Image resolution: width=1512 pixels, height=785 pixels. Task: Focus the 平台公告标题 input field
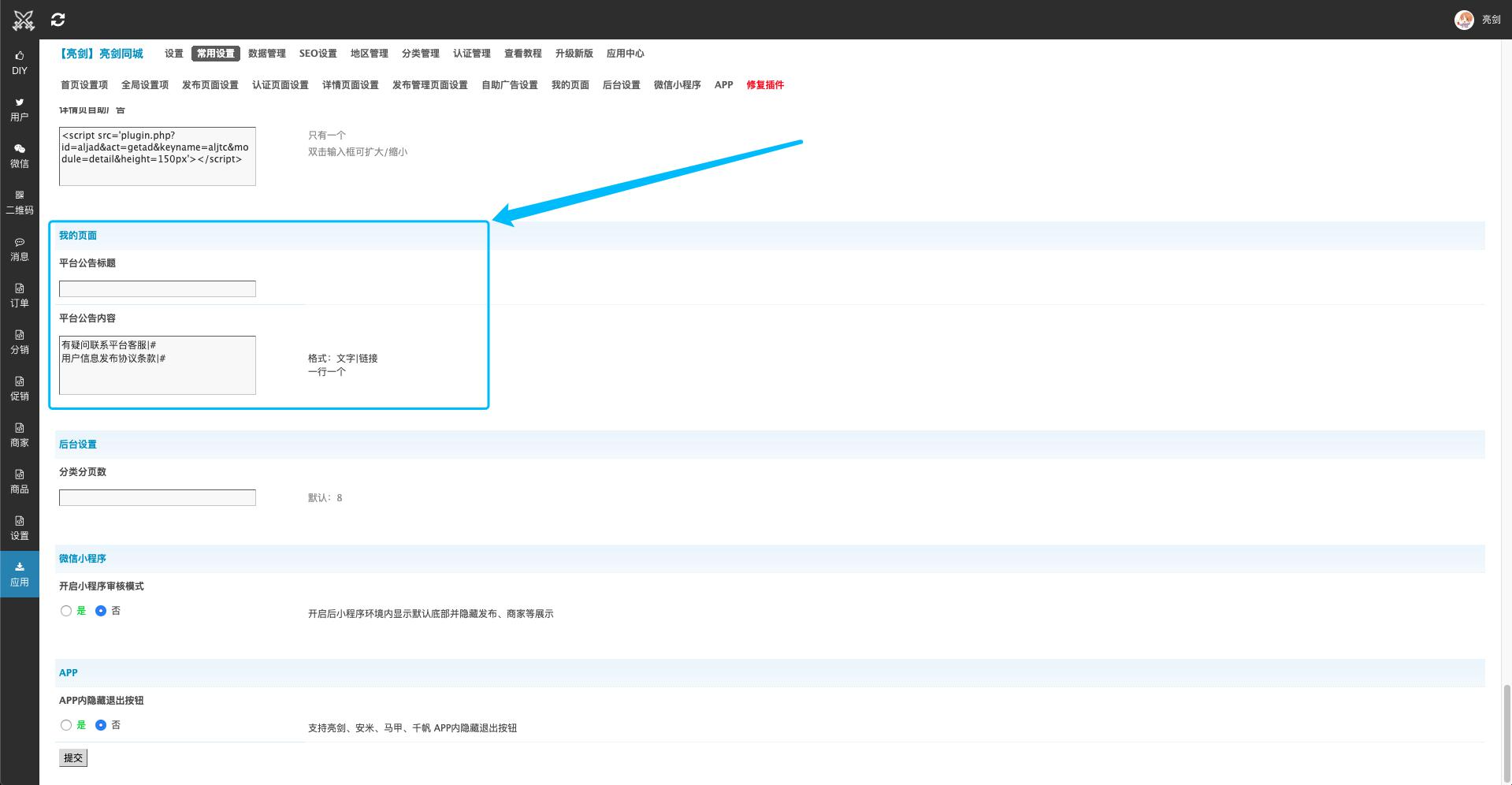click(158, 289)
